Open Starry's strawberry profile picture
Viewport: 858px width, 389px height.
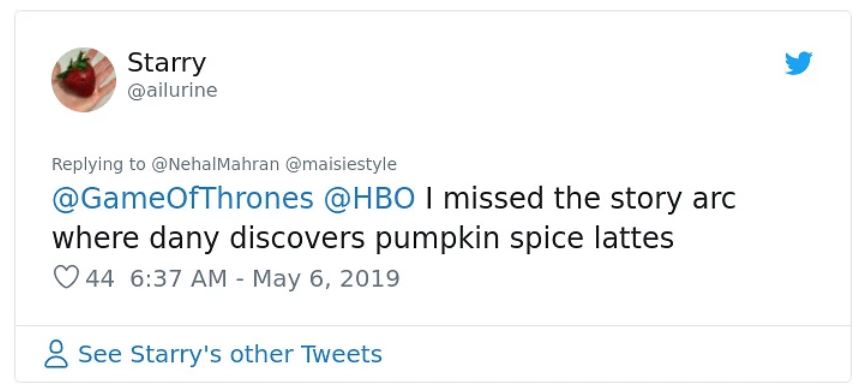coord(84,79)
